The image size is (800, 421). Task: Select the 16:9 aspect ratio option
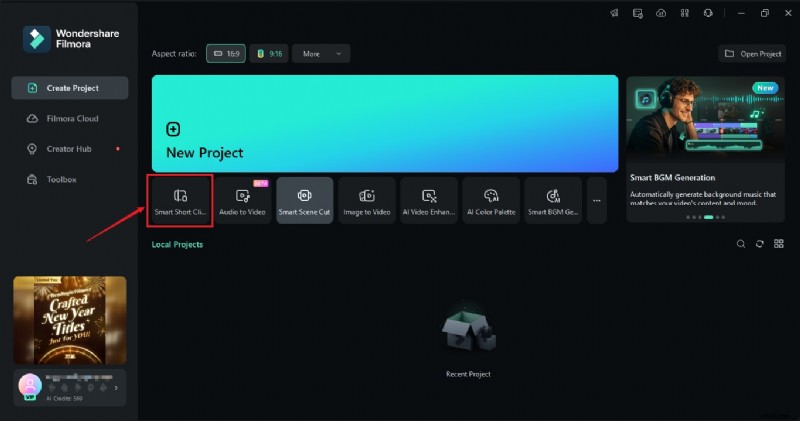coord(226,53)
